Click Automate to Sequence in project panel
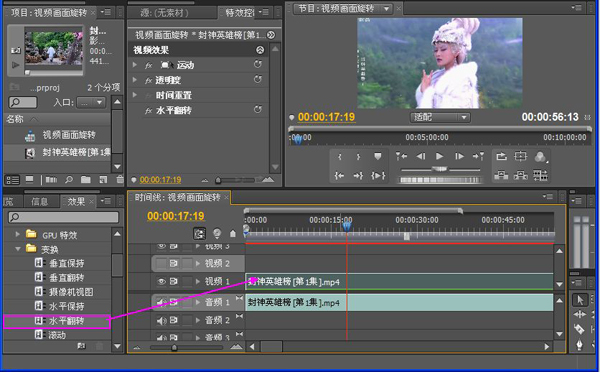 [x=51, y=179]
